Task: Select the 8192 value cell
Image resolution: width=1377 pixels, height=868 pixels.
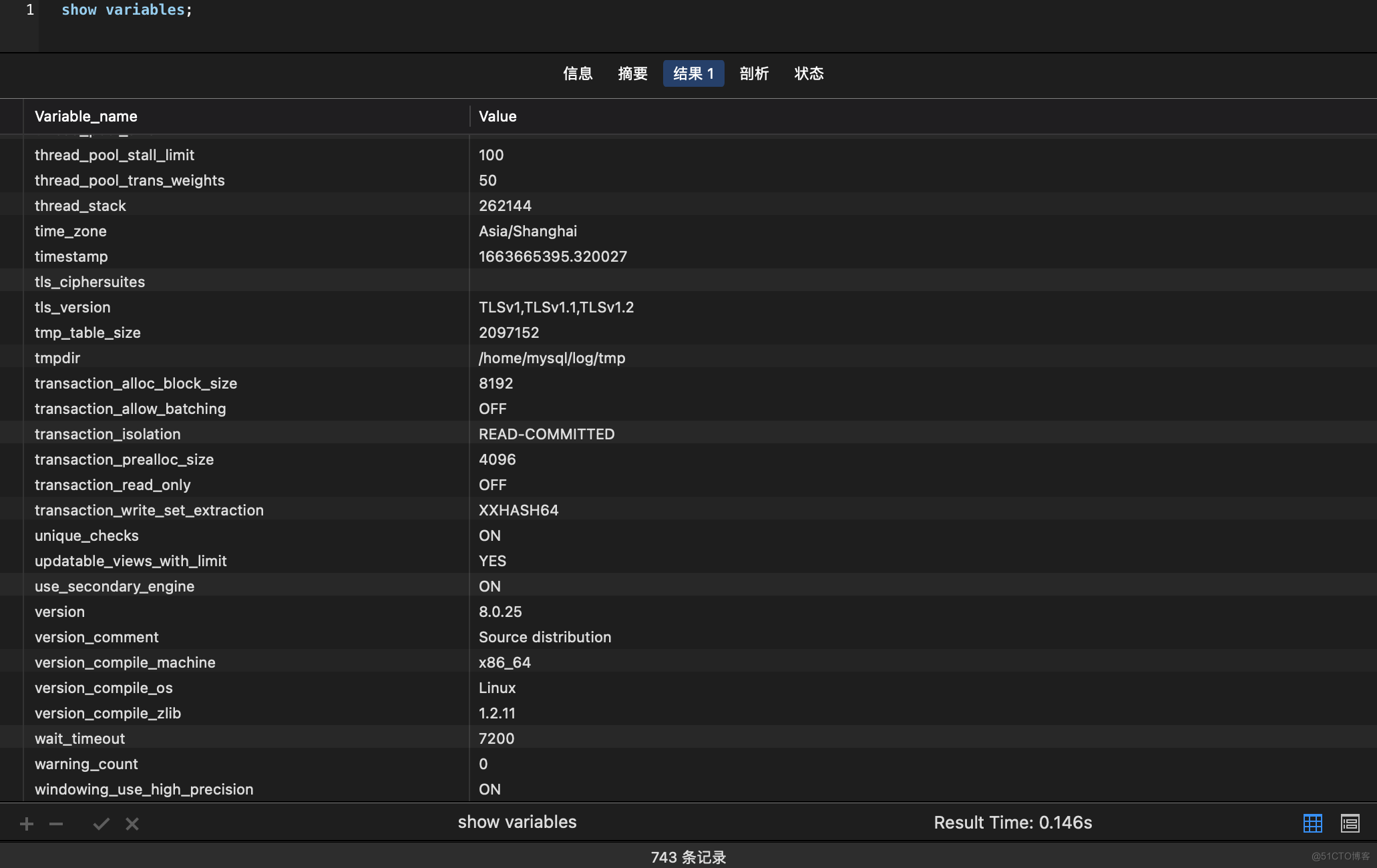Action: 496,383
